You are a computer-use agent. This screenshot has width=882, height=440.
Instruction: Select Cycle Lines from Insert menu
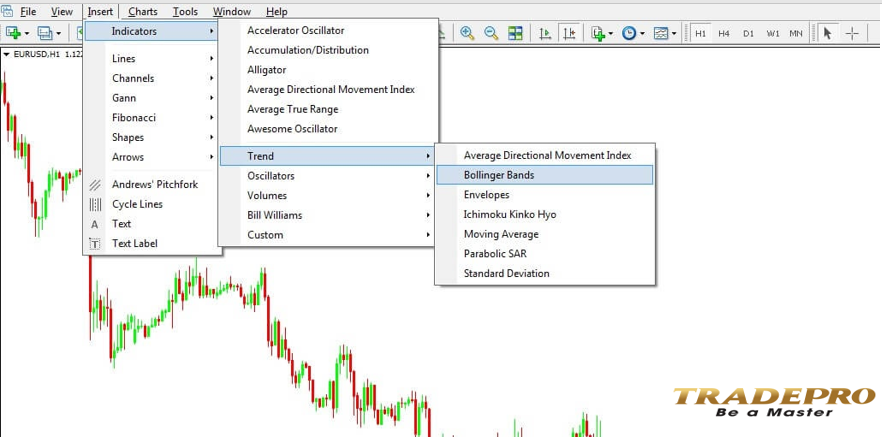(x=151, y=204)
